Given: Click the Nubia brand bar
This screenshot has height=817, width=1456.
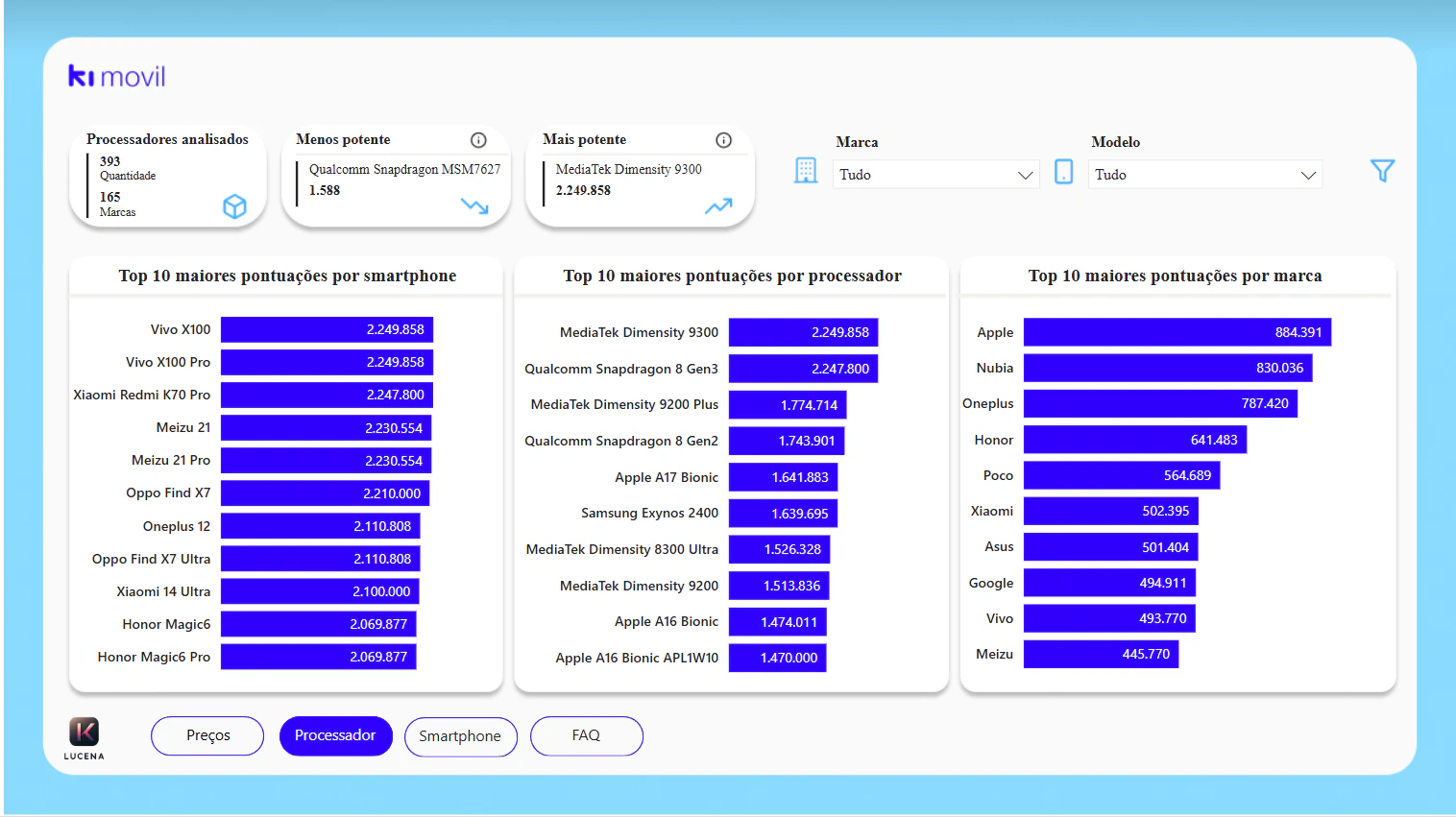Looking at the screenshot, I should [1168, 368].
